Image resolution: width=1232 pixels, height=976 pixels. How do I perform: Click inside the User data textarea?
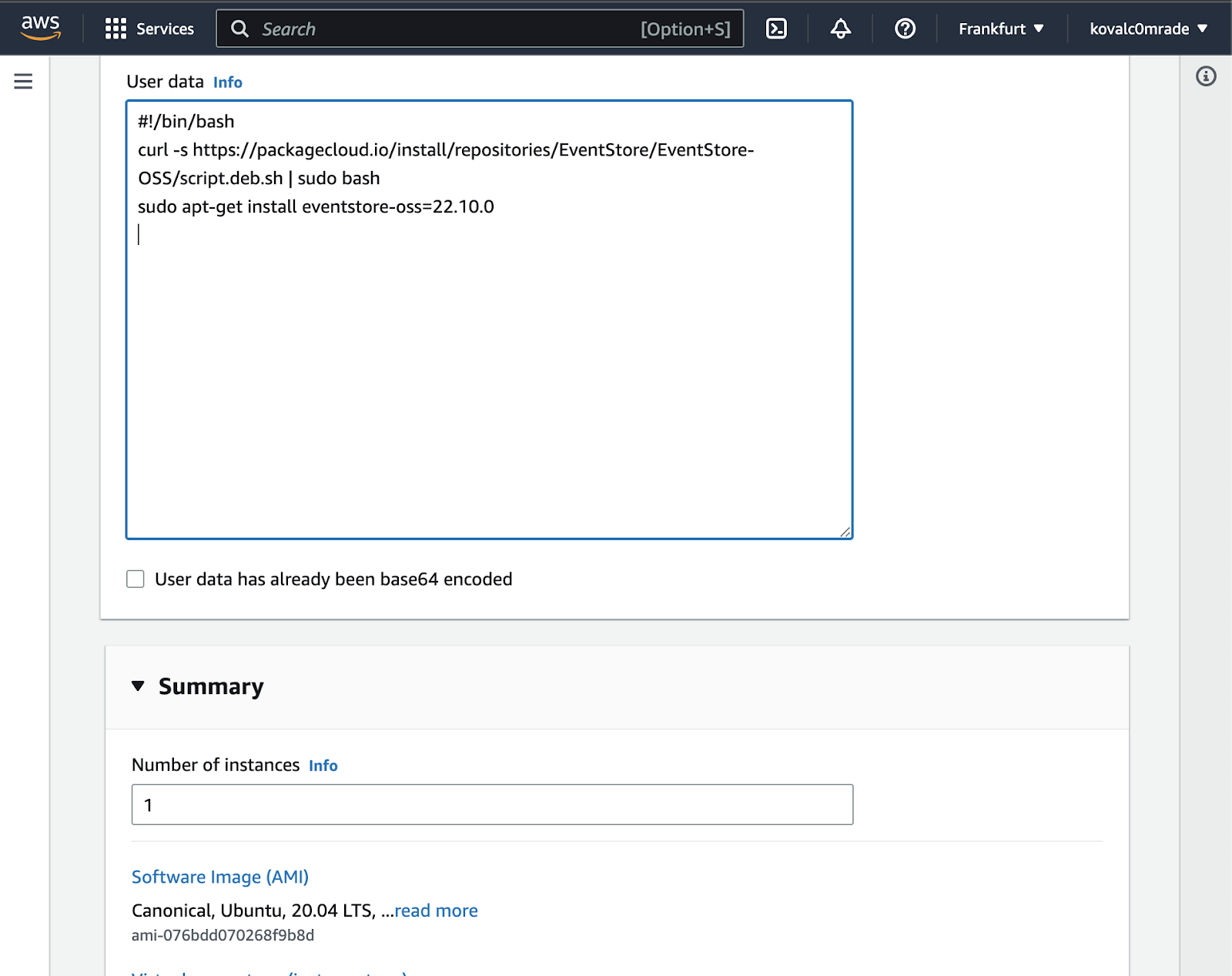pyautogui.click(x=490, y=320)
